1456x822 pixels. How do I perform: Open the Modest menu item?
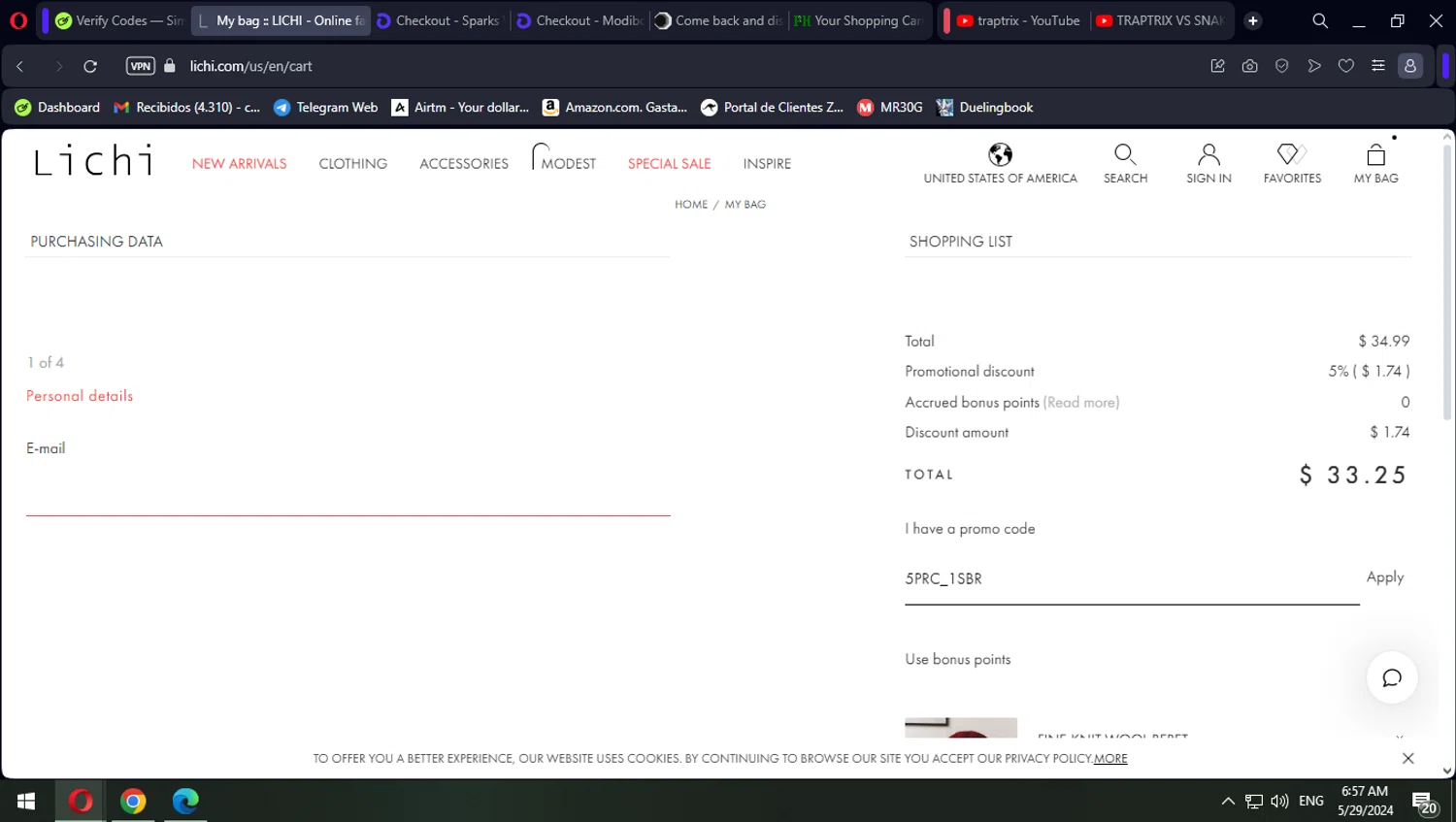tap(568, 164)
